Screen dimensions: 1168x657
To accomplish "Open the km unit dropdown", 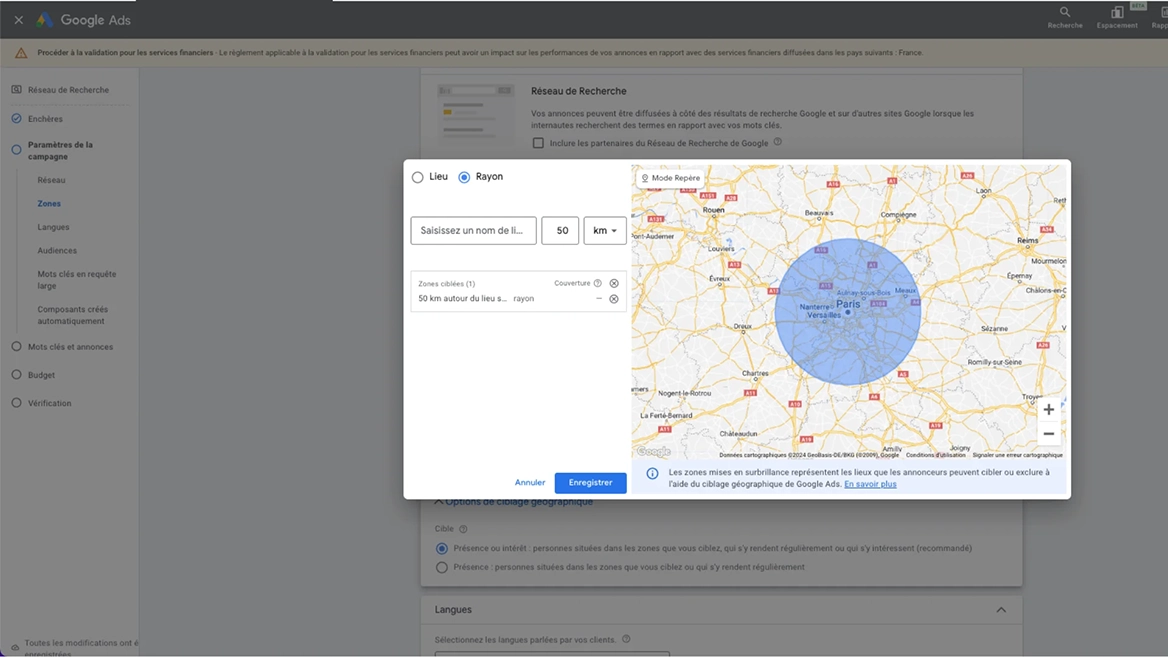I will [x=605, y=231].
